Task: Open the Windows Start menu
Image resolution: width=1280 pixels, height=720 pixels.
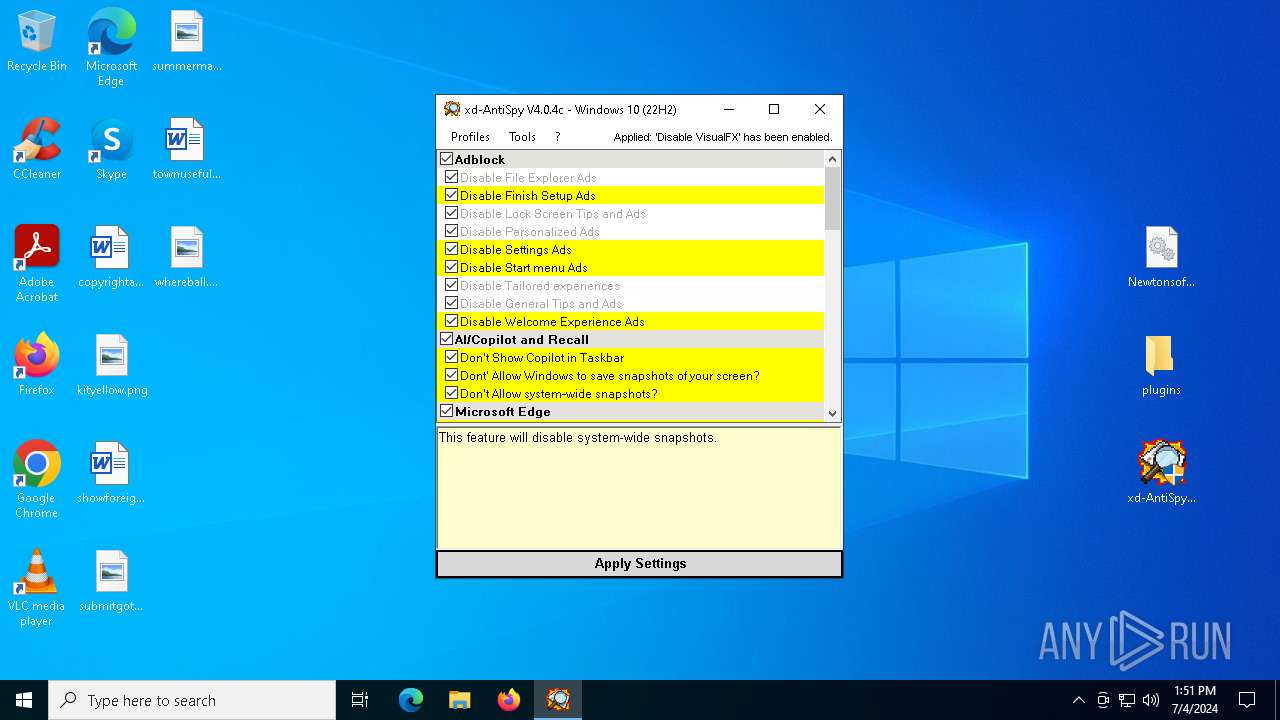Action: 24,700
